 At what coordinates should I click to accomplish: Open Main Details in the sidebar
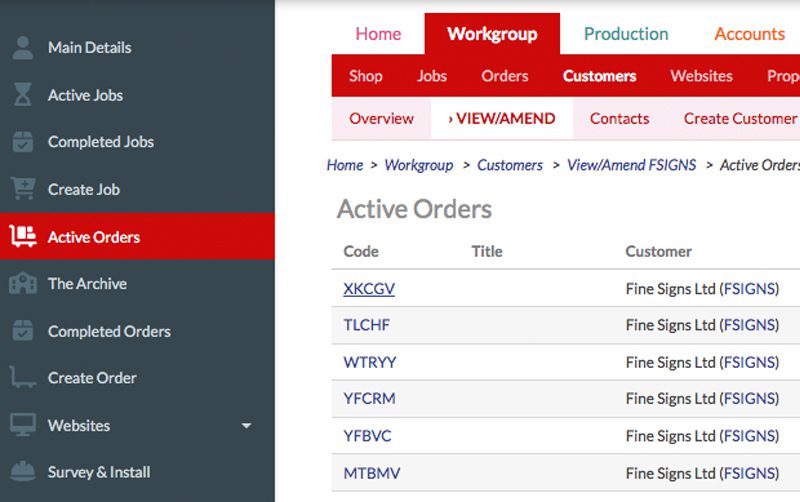[x=90, y=47]
